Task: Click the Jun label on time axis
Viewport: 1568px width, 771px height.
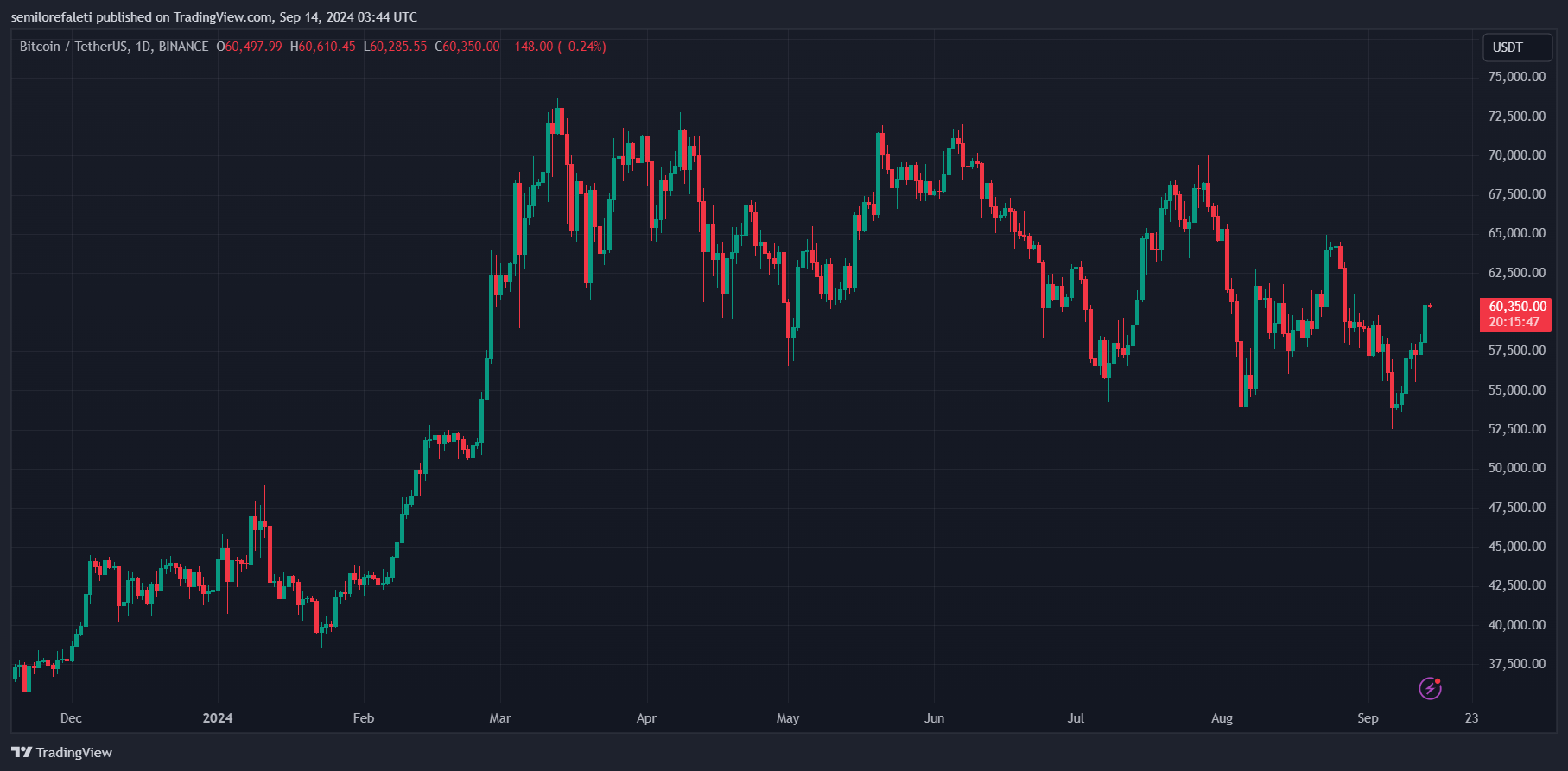Action: pyautogui.click(x=934, y=718)
